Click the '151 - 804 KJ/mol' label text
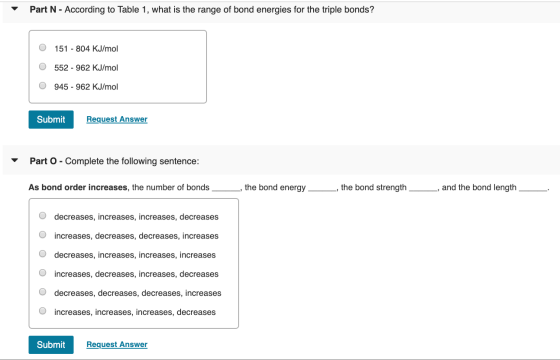Viewport: 560px width, 360px height. click(x=86, y=49)
